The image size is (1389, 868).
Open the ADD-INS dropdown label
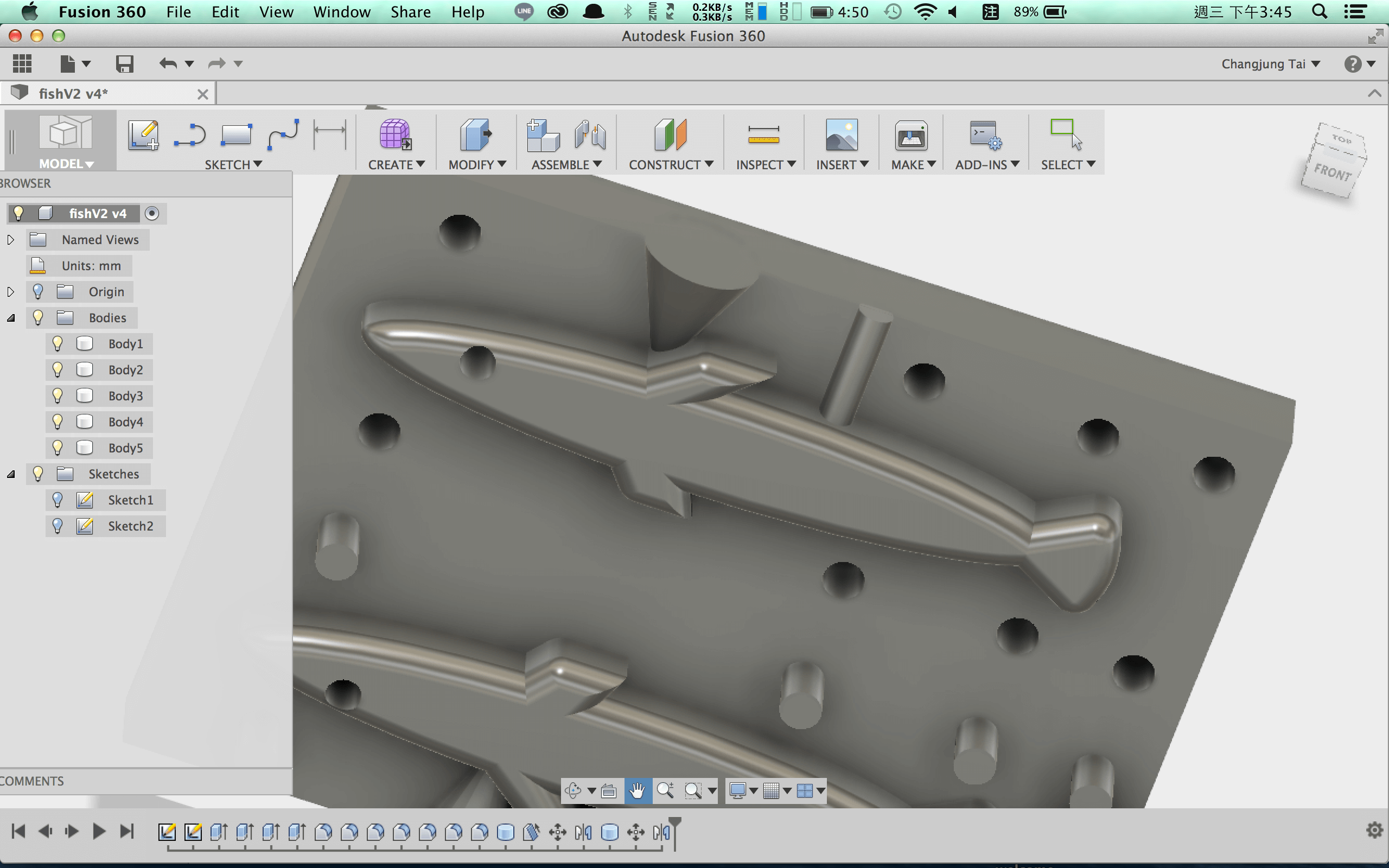point(987,165)
